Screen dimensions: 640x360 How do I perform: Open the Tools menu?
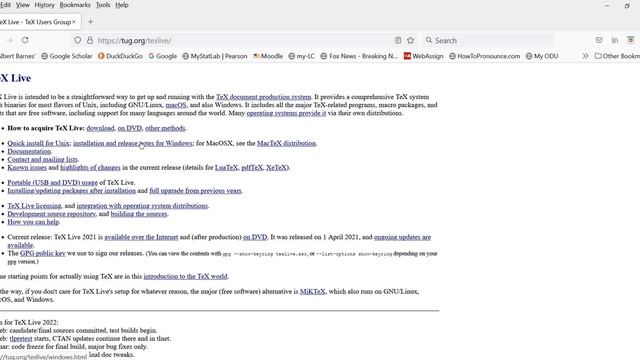tap(103, 5)
